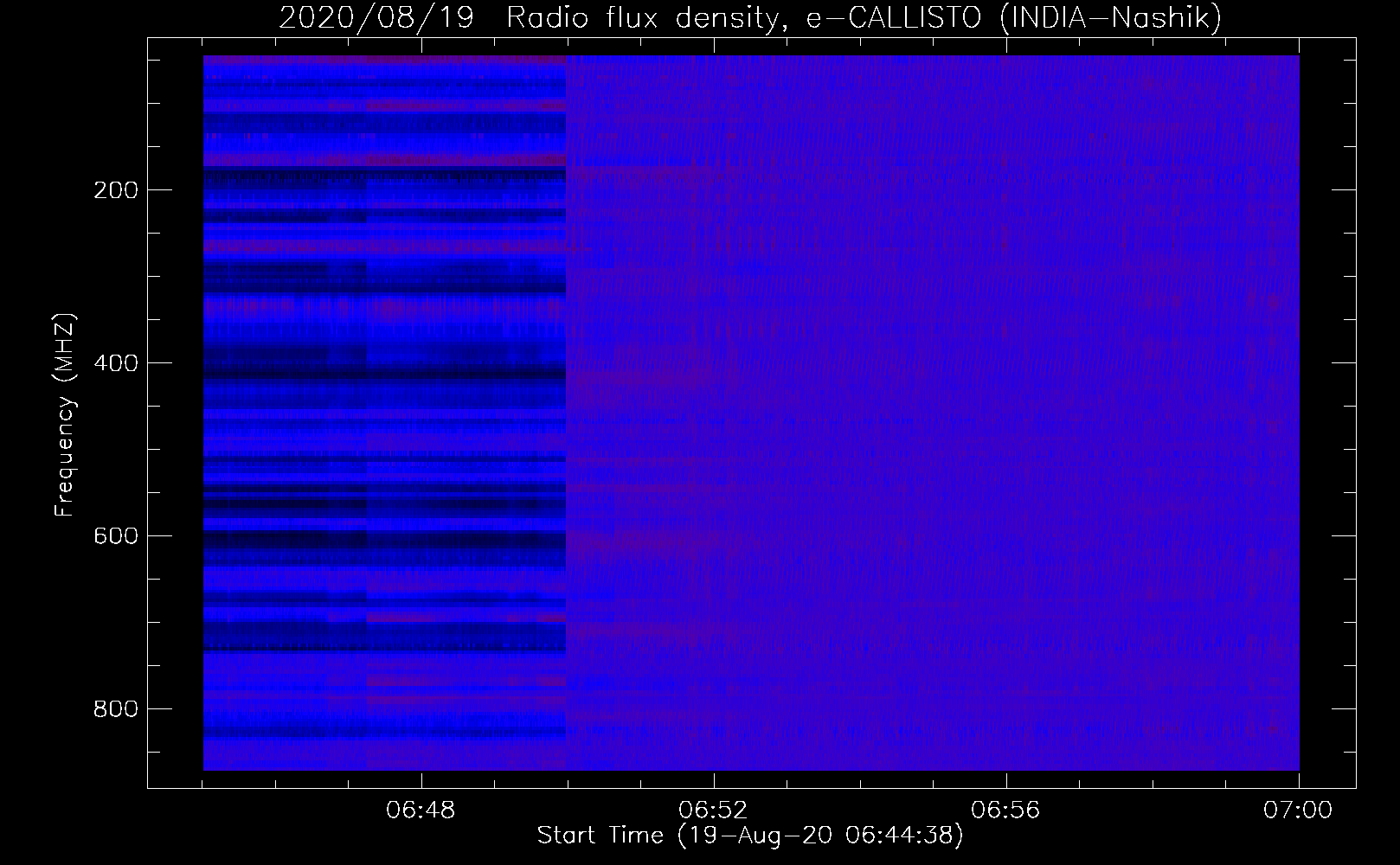Click the 200 frequency tick label
Viewport: 1400px width, 865px height.
pyautogui.click(x=115, y=190)
